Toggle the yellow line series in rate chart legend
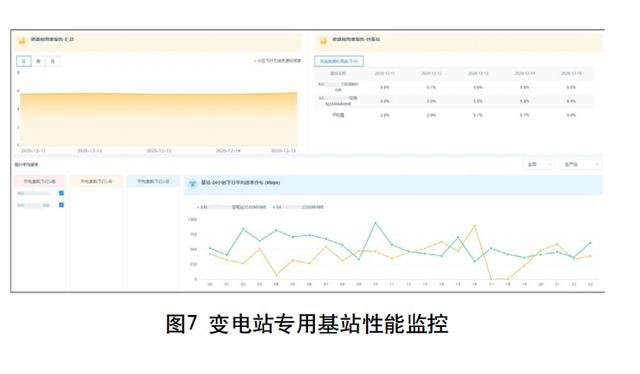 pos(232,207)
